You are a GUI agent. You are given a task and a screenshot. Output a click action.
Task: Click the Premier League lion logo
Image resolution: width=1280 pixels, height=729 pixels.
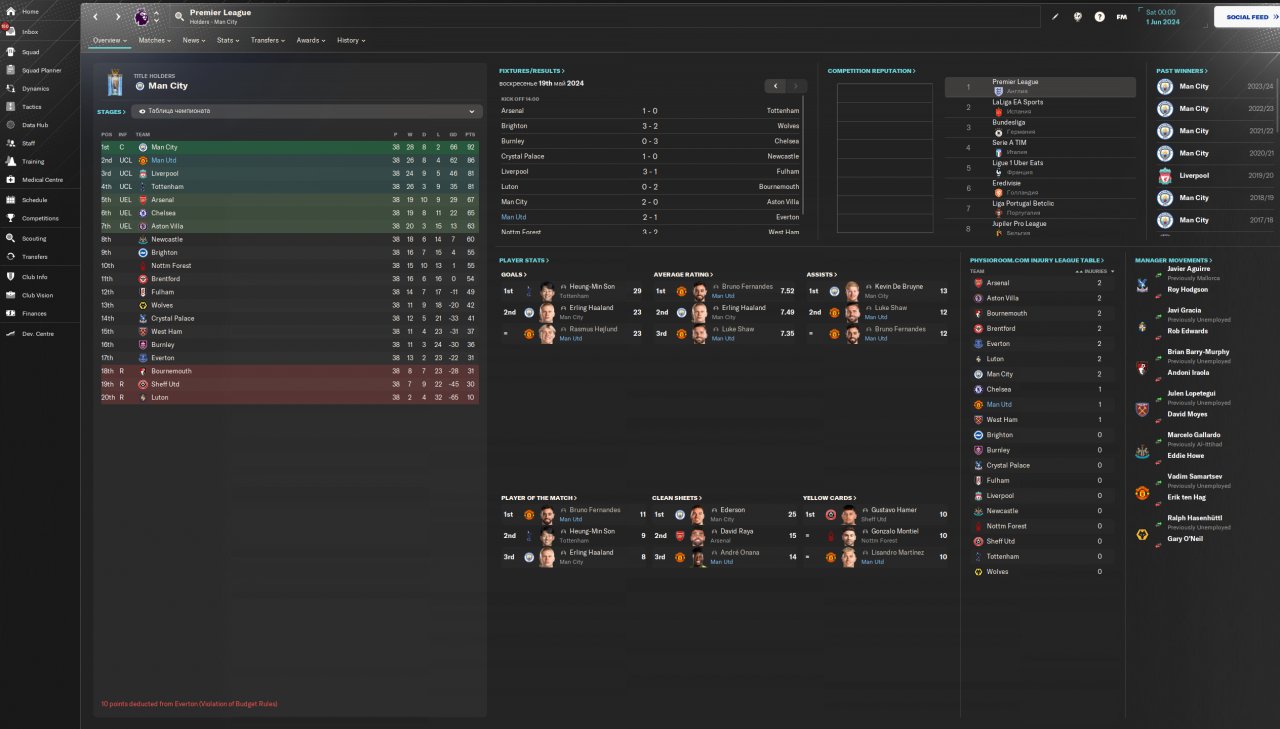point(140,17)
